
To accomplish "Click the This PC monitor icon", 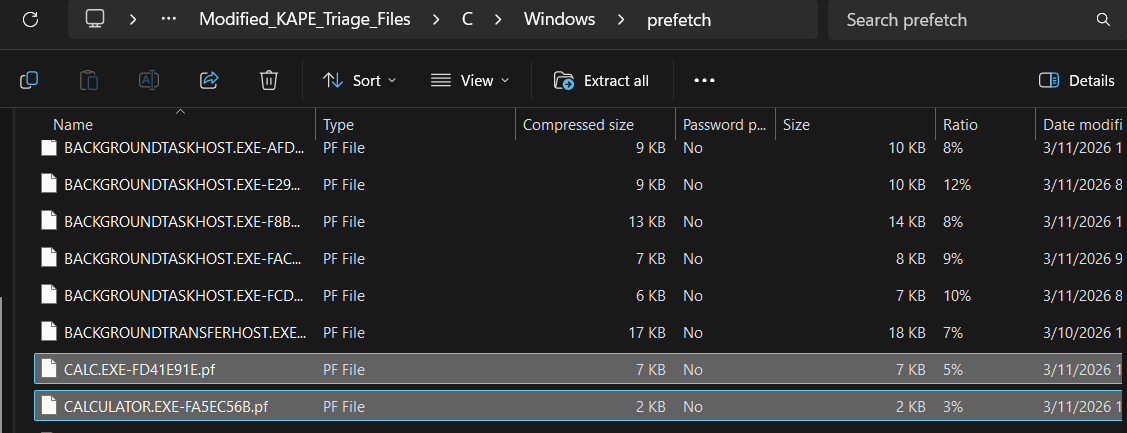I will (96, 20).
